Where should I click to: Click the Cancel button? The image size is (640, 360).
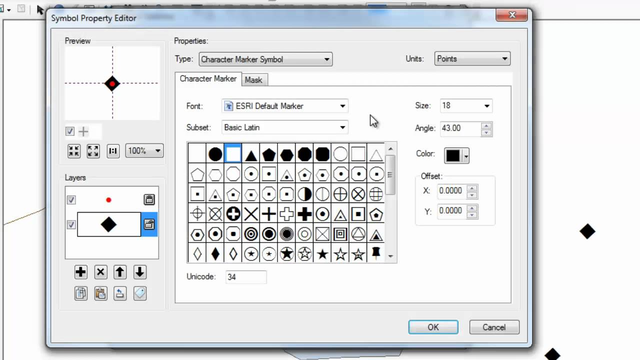coord(494,327)
